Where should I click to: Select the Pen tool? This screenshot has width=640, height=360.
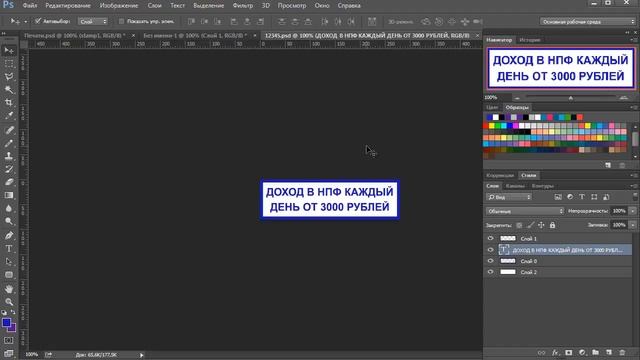pos(9,236)
